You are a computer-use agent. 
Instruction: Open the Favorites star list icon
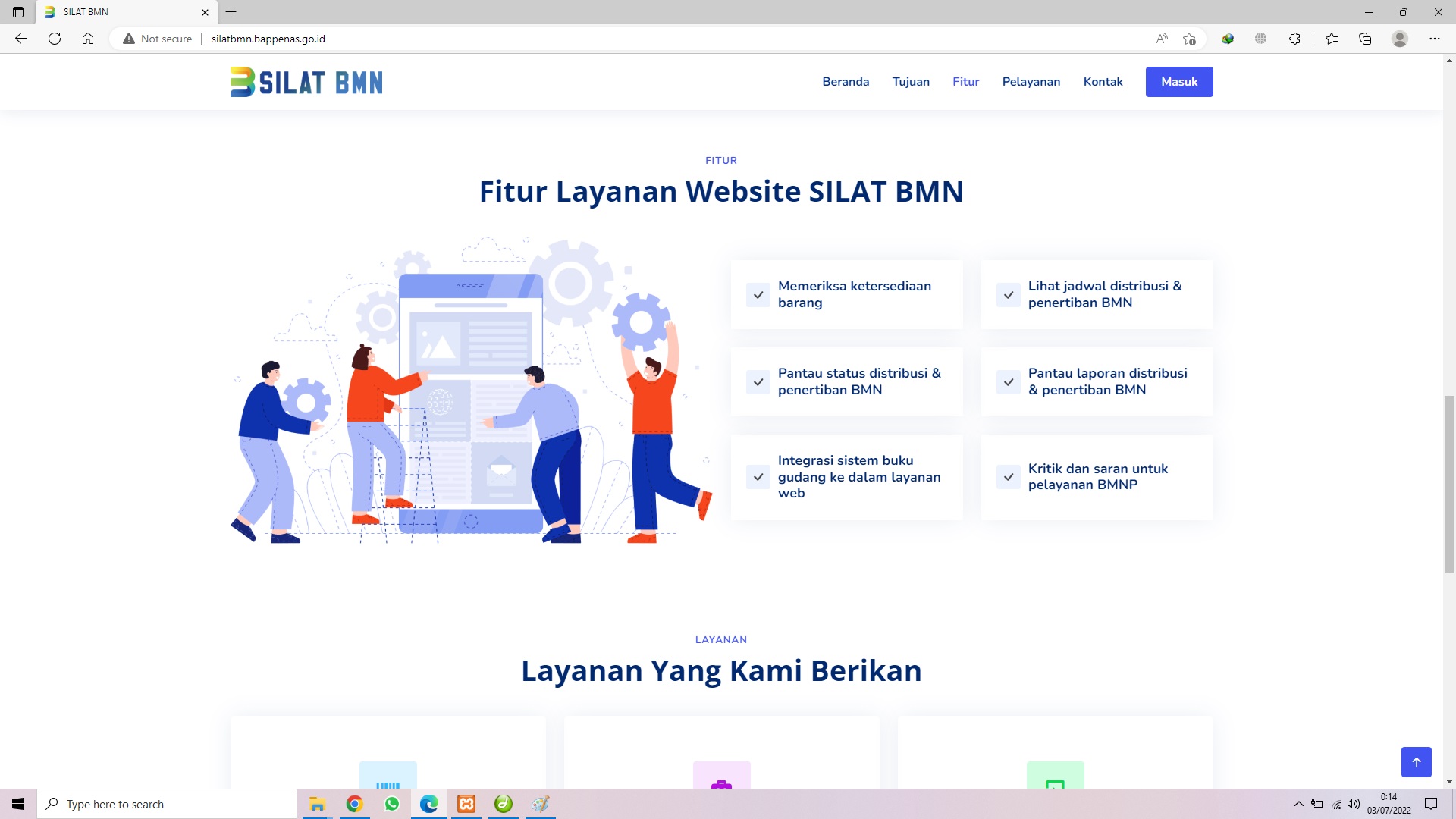[x=1332, y=39]
